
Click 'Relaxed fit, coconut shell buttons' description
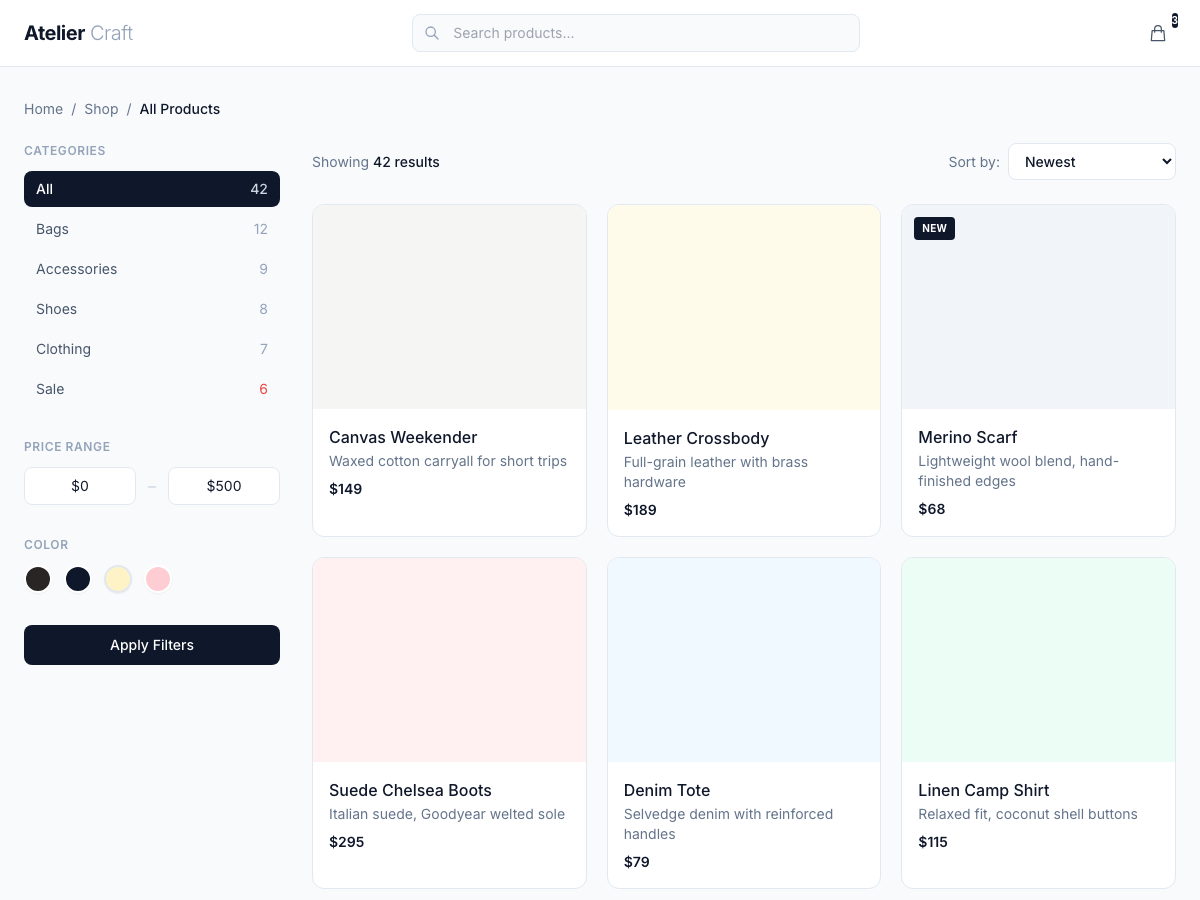[x=1028, y=814]
